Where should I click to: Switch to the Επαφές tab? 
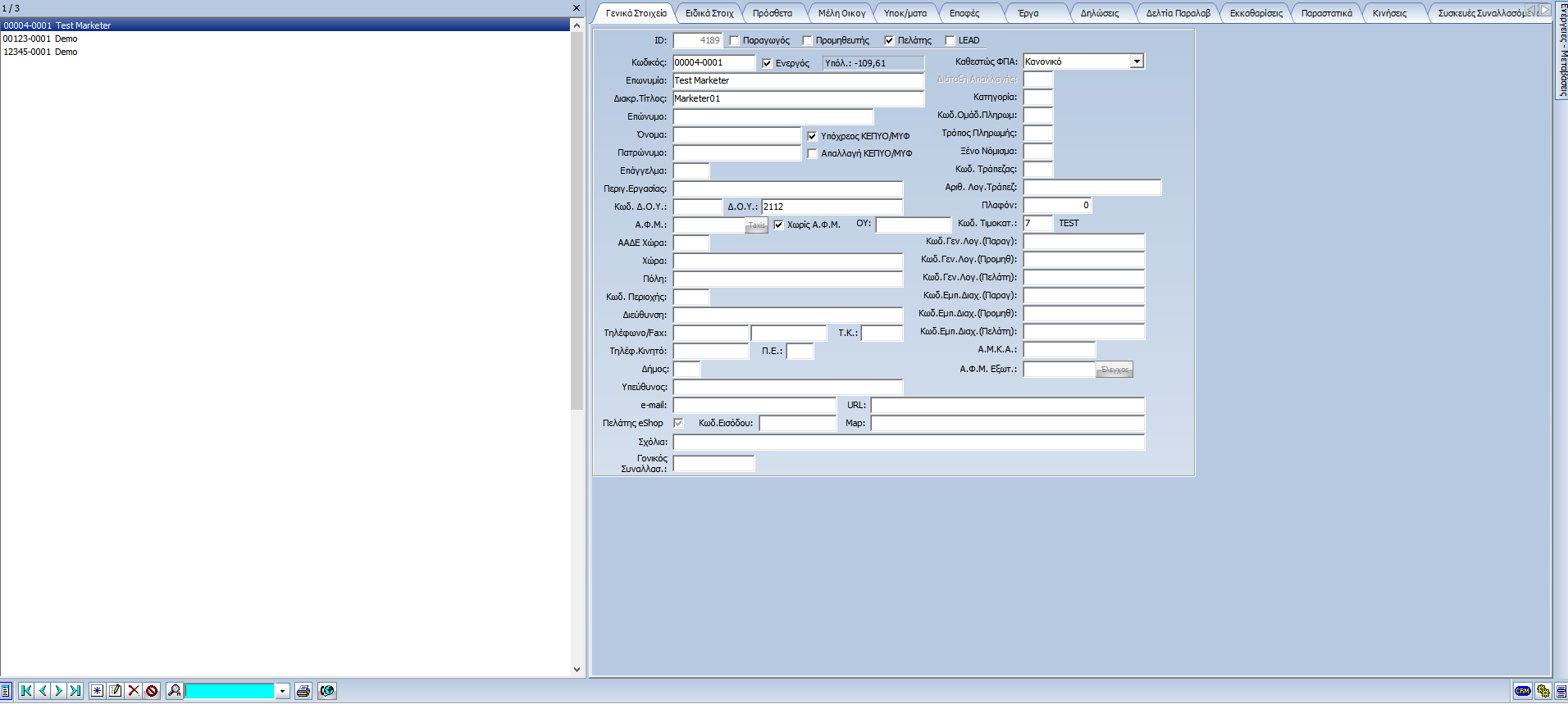pos(964,13)
